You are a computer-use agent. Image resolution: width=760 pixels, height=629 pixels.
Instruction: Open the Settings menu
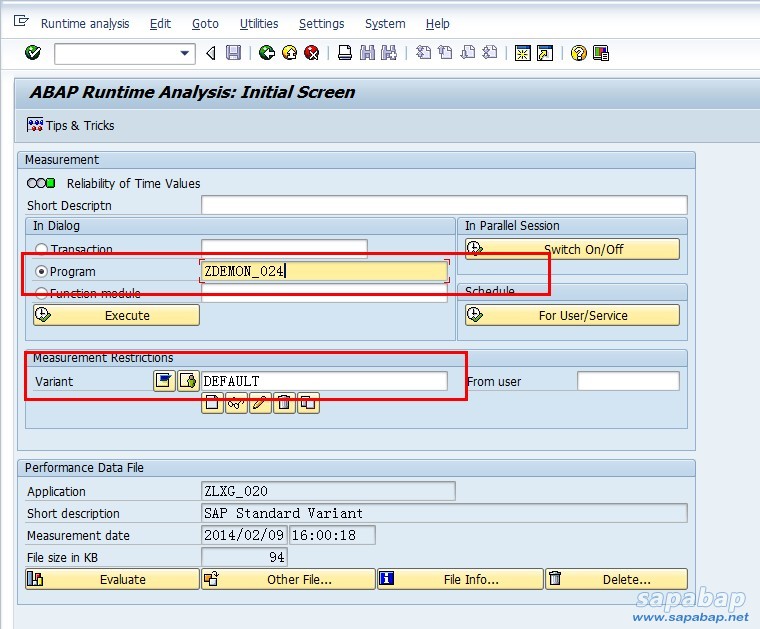pos(321,24)
